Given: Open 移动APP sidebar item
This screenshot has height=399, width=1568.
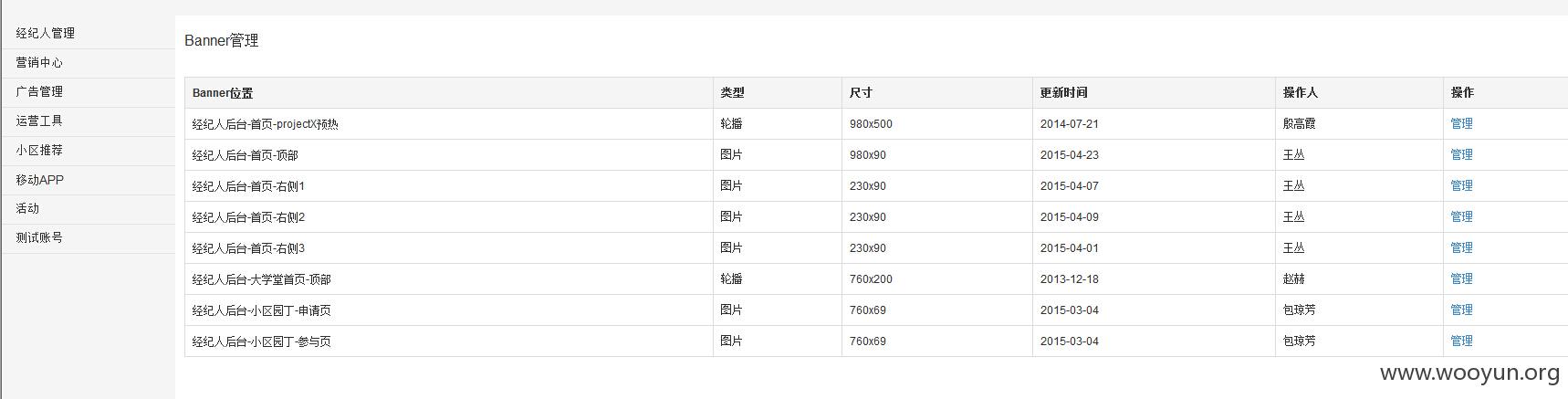Looking at the screenshot, I should pos(39,180).
